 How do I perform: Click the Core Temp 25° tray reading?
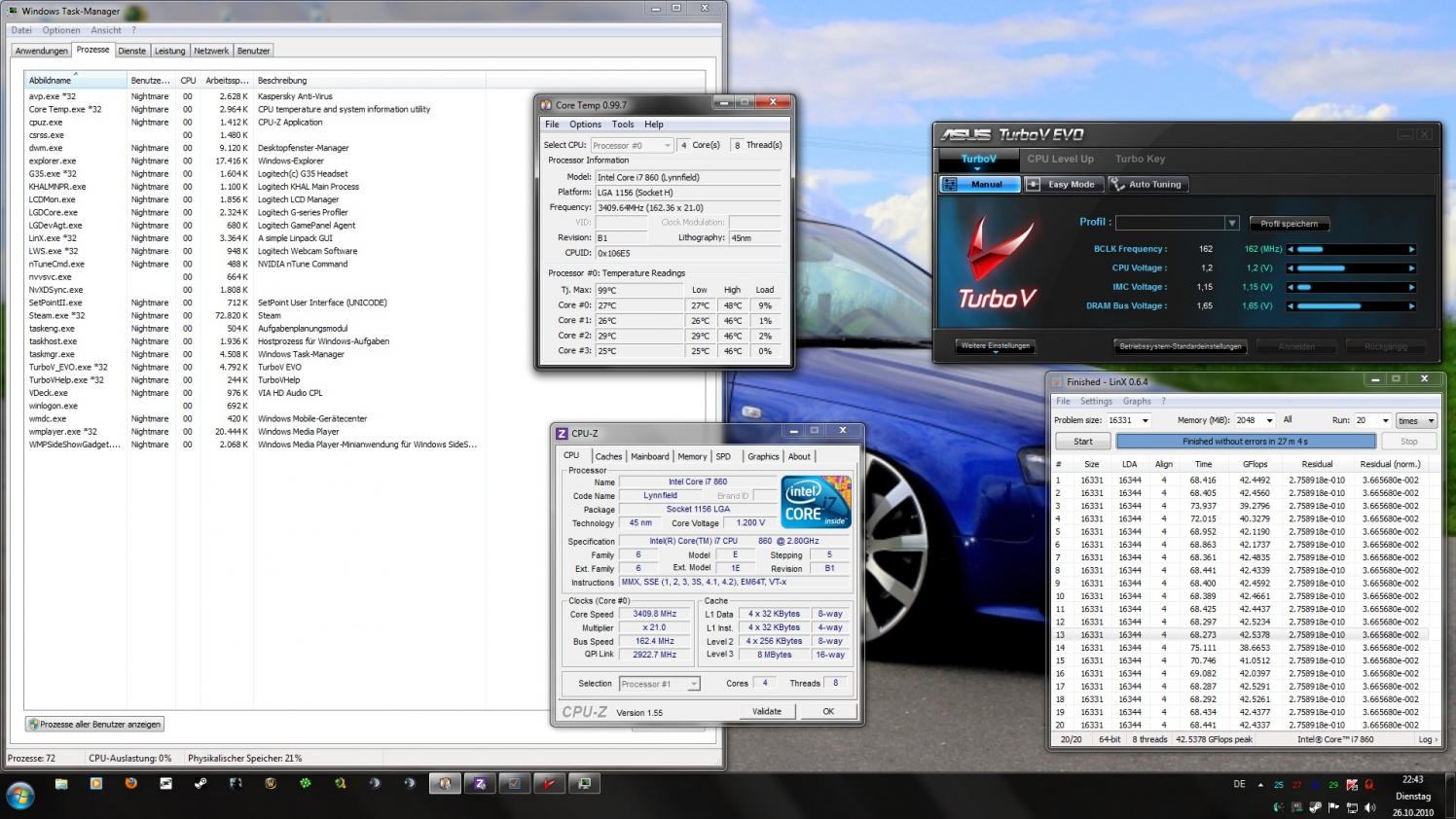coord(1279,784)
